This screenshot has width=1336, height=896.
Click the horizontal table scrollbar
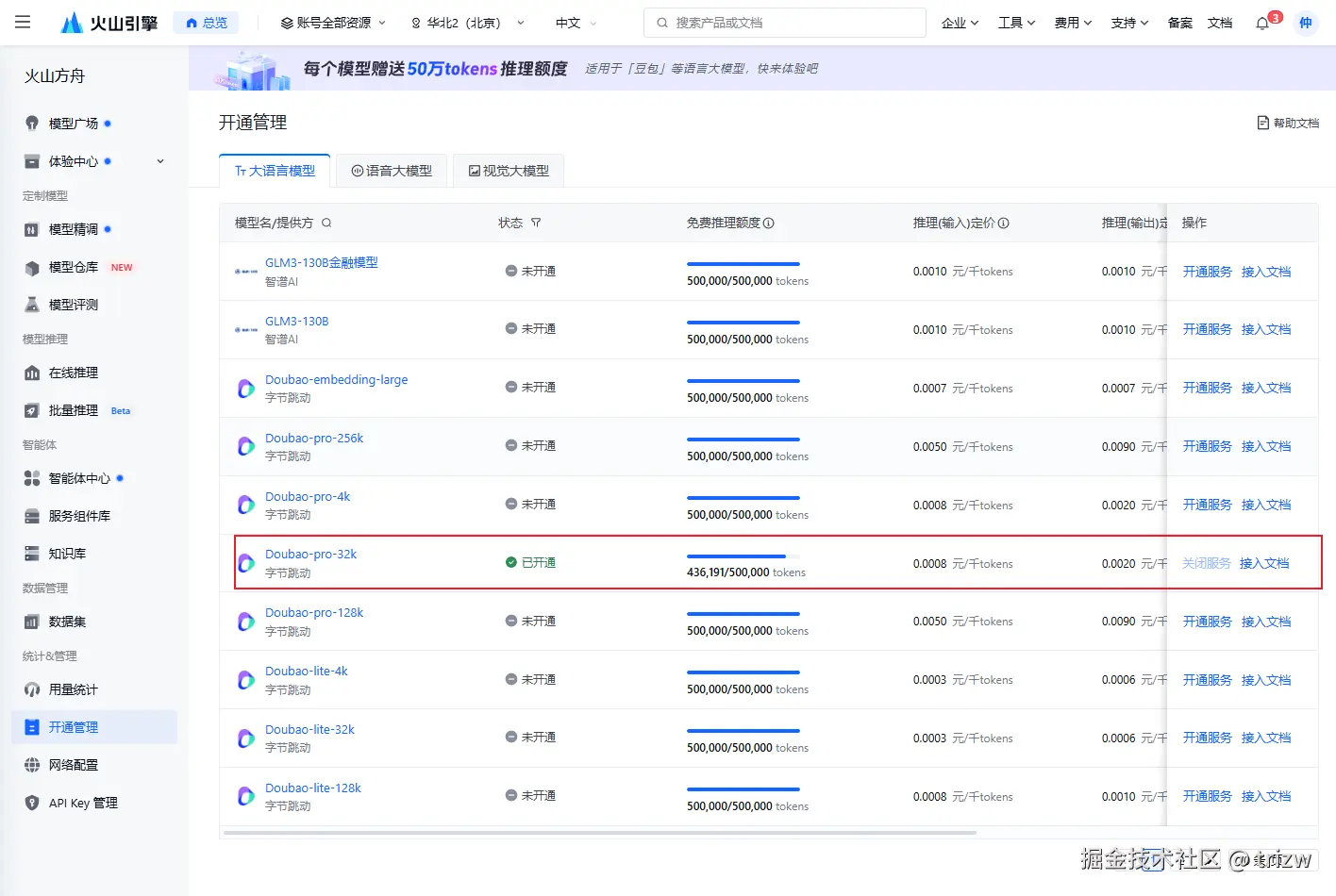click(600, 833)
